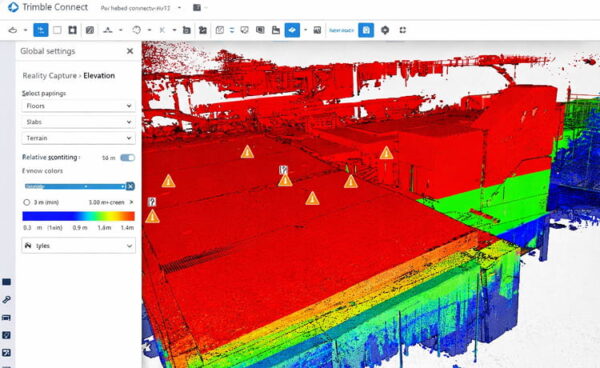This screenshot has height=368, width=600.
Task: Click the Elevation breadcrumb label
Action: point(99,76)
